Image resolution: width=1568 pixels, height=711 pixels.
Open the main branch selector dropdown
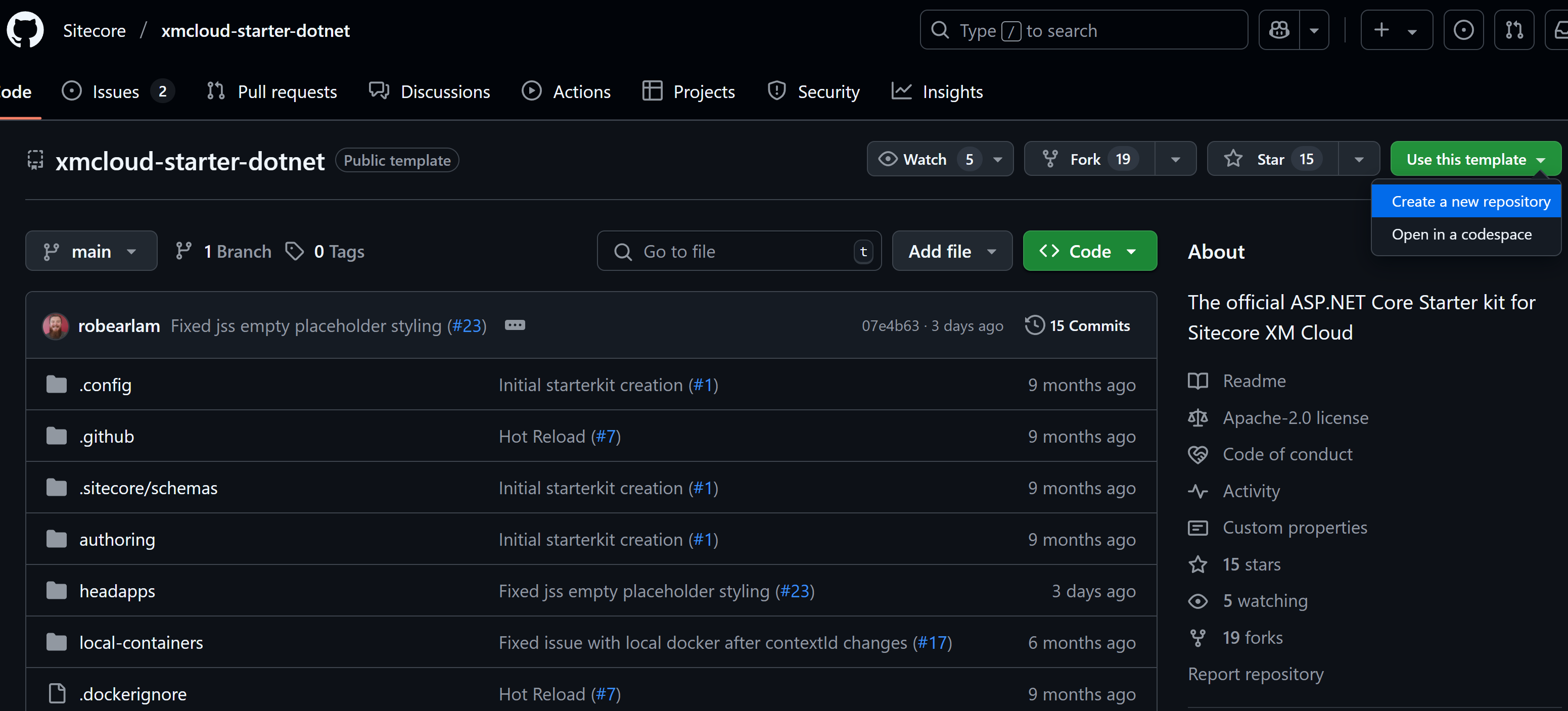point(91,251)
